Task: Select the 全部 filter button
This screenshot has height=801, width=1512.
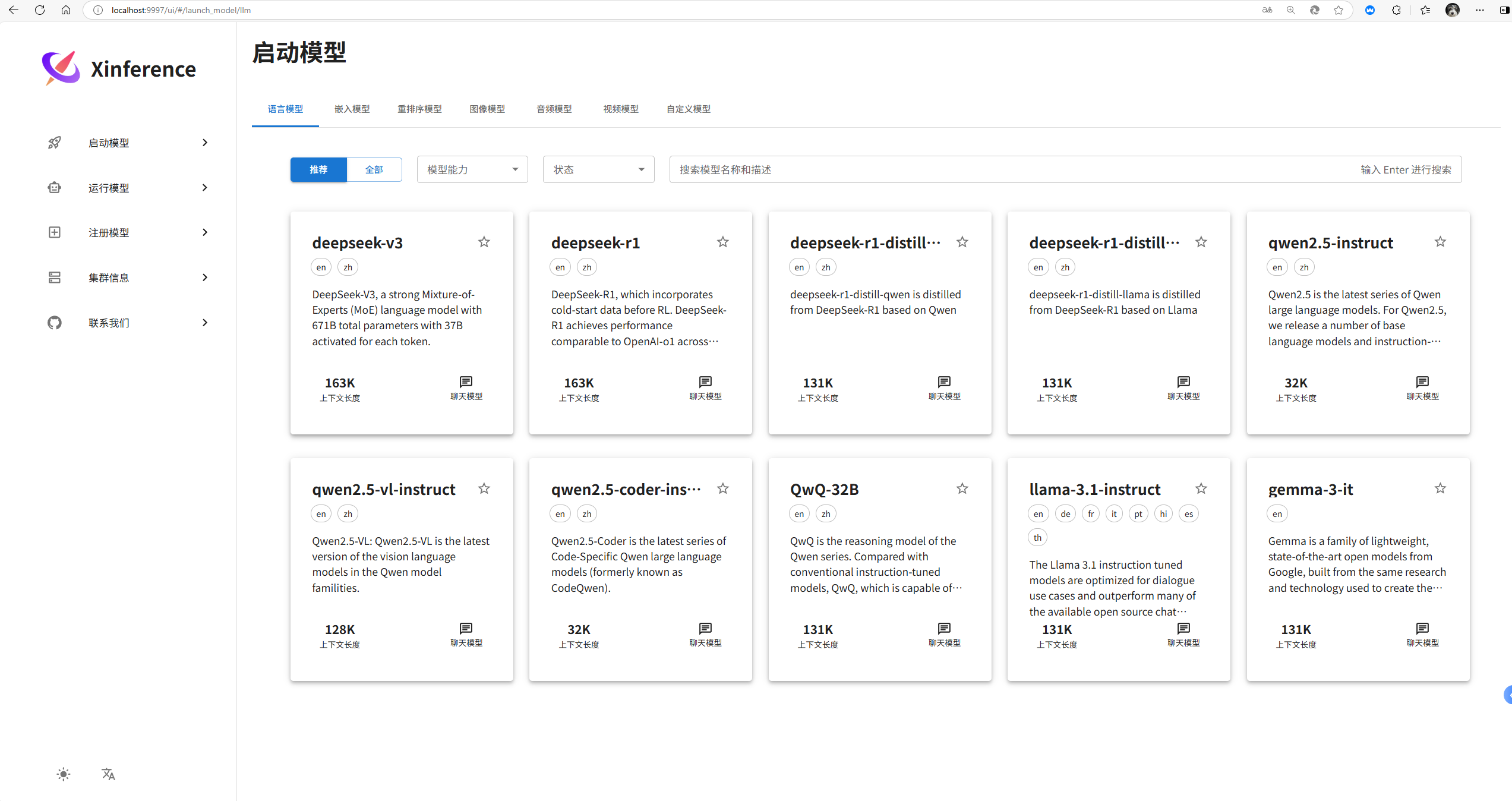Action: (374, 170)
